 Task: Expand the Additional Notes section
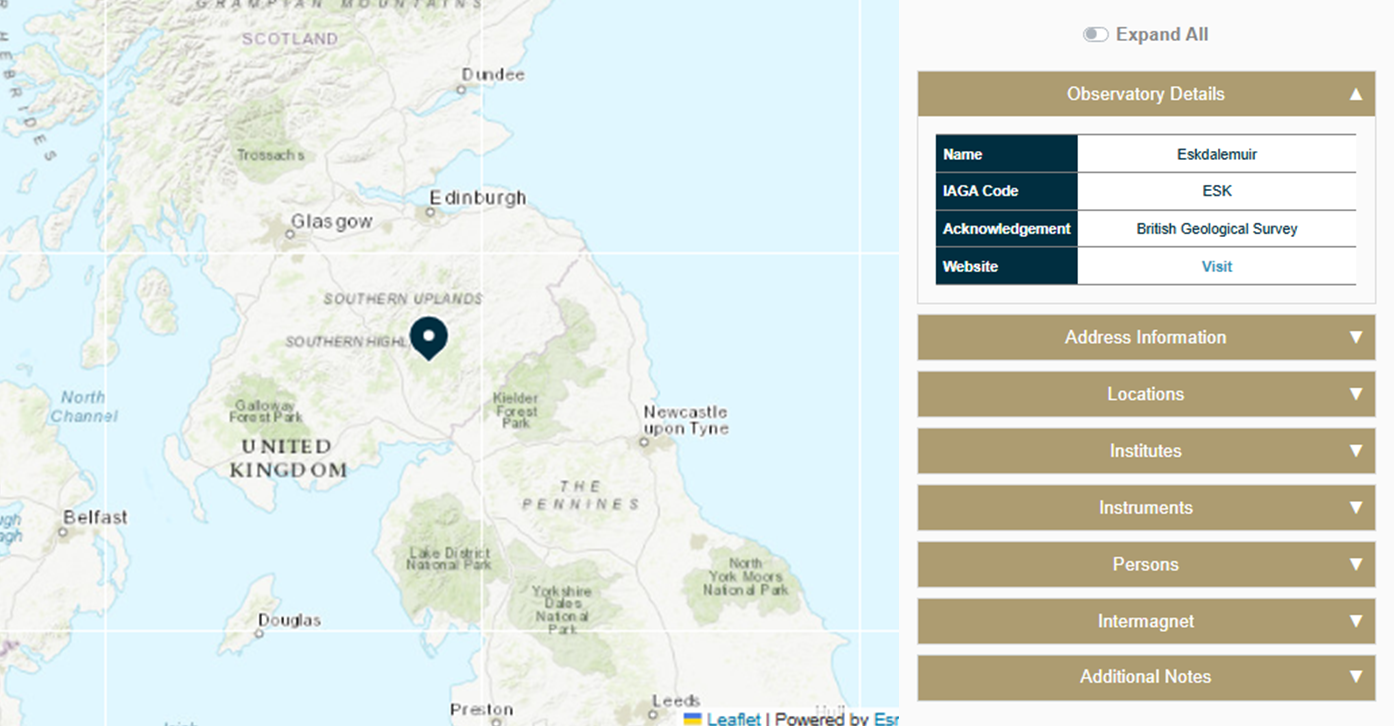tap(1146, 677)
